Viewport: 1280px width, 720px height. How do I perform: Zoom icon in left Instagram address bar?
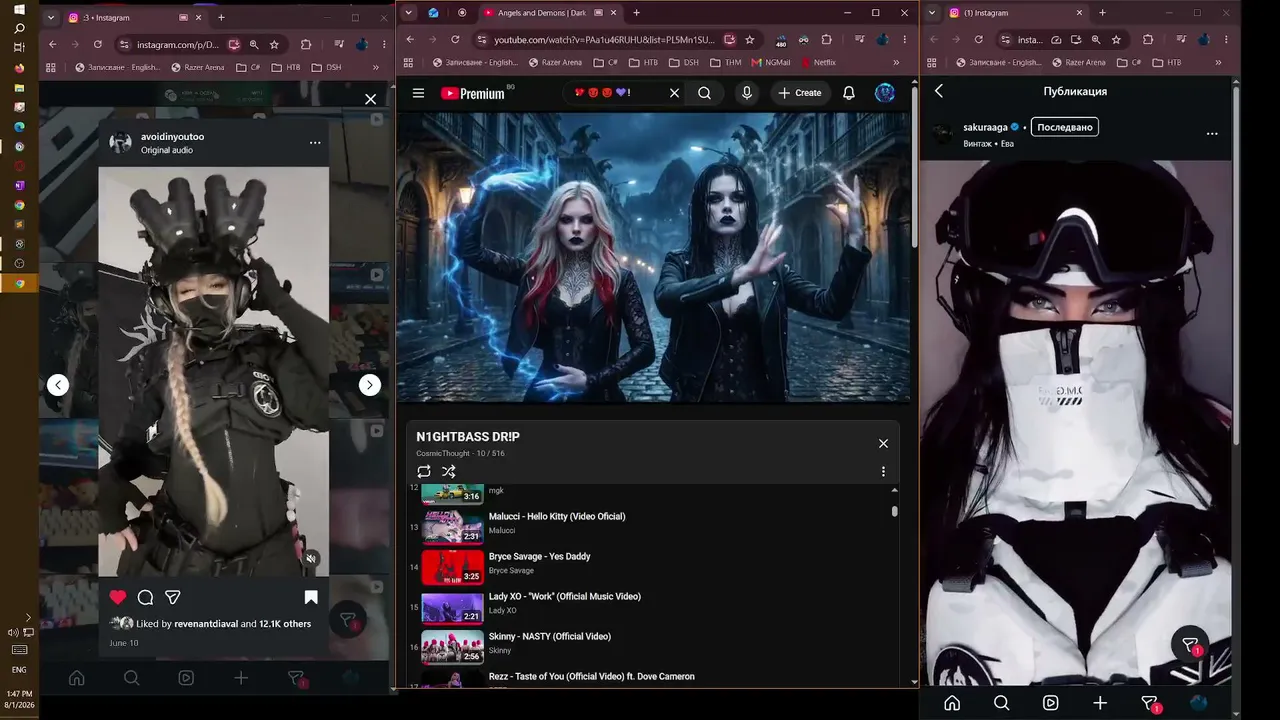pyautogui.click(x=254, y=45)
